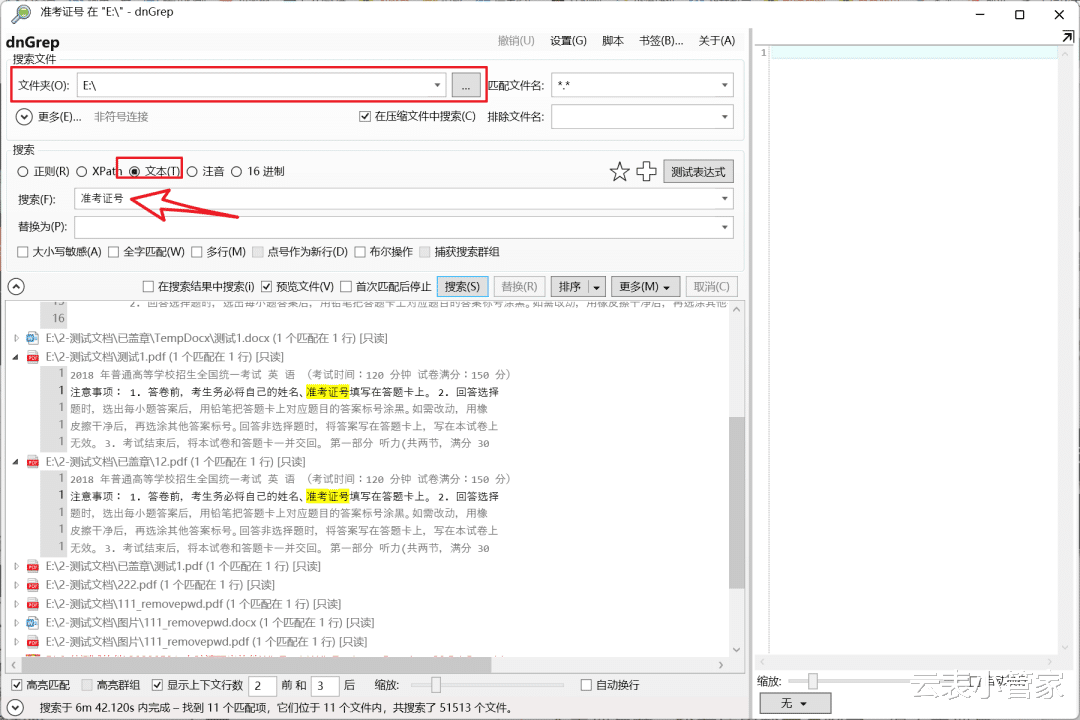Expand the 222.pdf result node

coord(16,585)
